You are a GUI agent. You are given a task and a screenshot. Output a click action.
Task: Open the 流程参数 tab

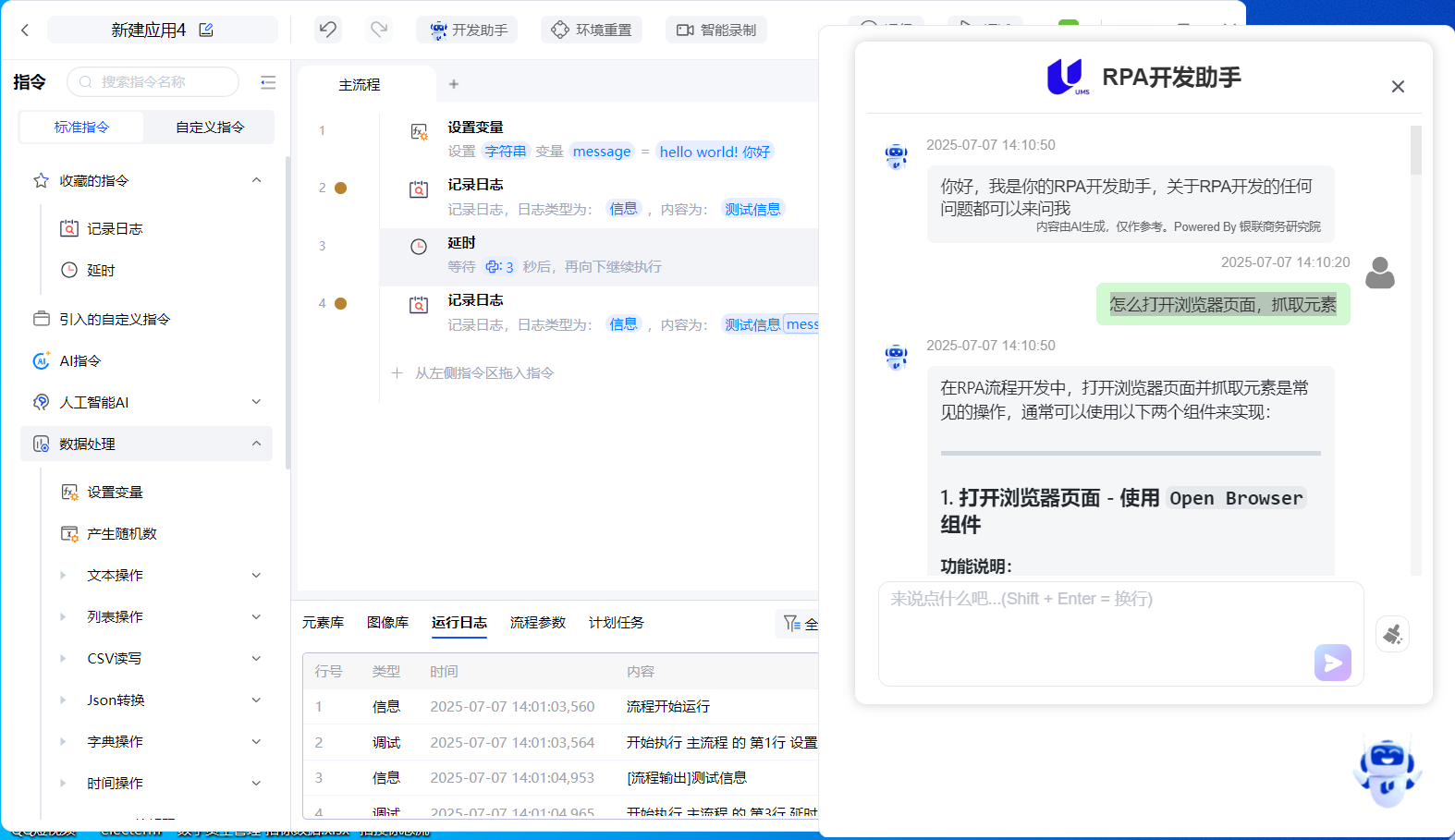tap(537, 623)
